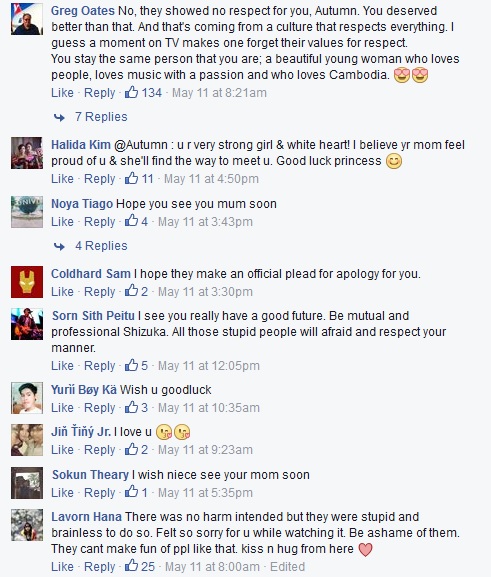491x577 pixels.
Task: Reply to Halida Kim's comment
Action: click(100, 179)
